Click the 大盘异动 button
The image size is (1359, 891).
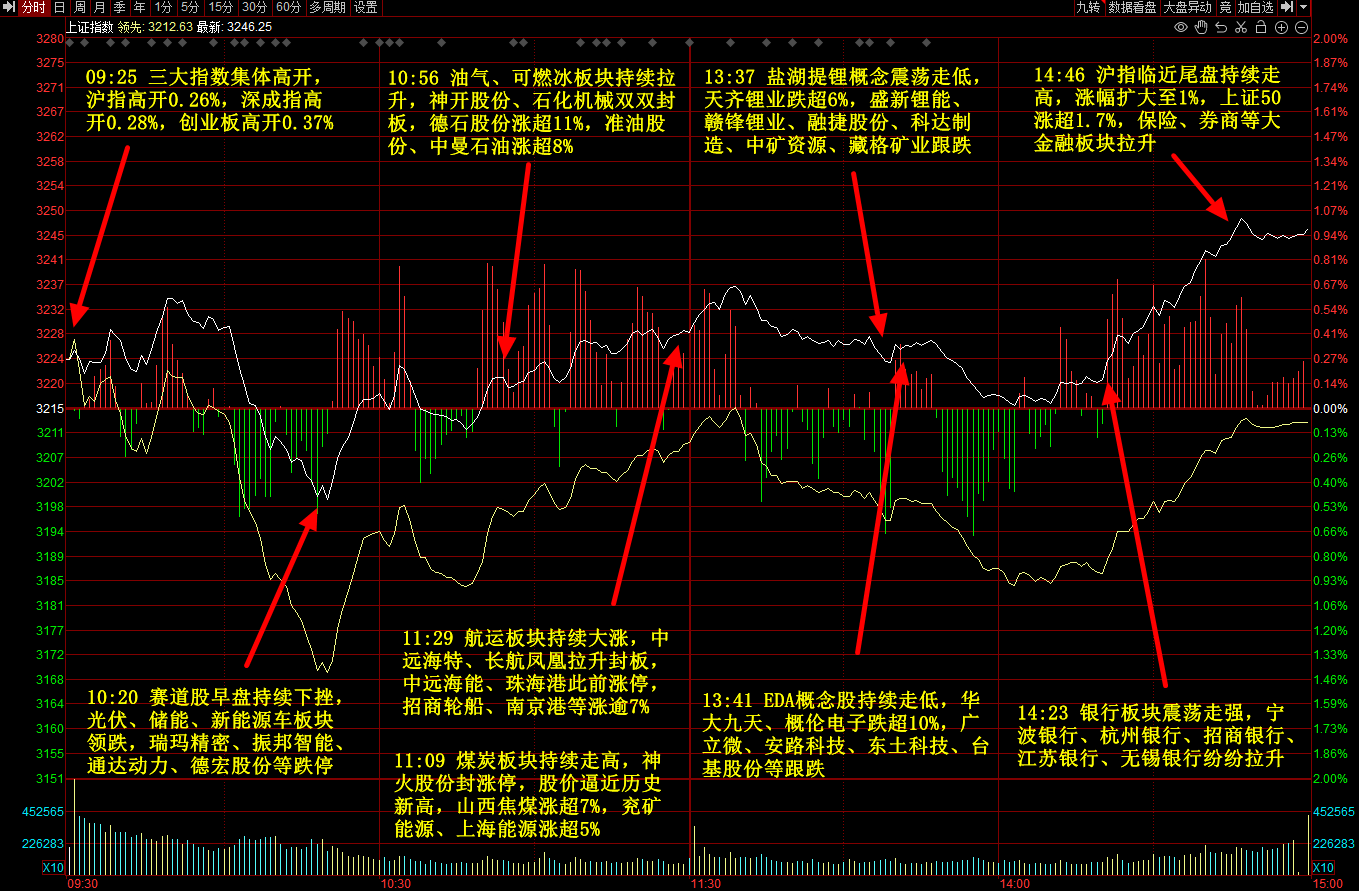pyautogui.click(x=1188, y=7)
